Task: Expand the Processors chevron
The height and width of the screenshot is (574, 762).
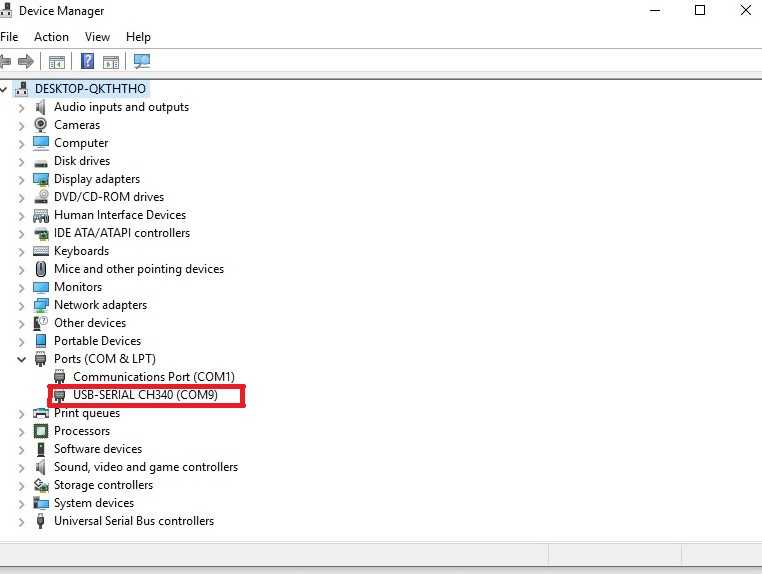Action: click(21, 432)
